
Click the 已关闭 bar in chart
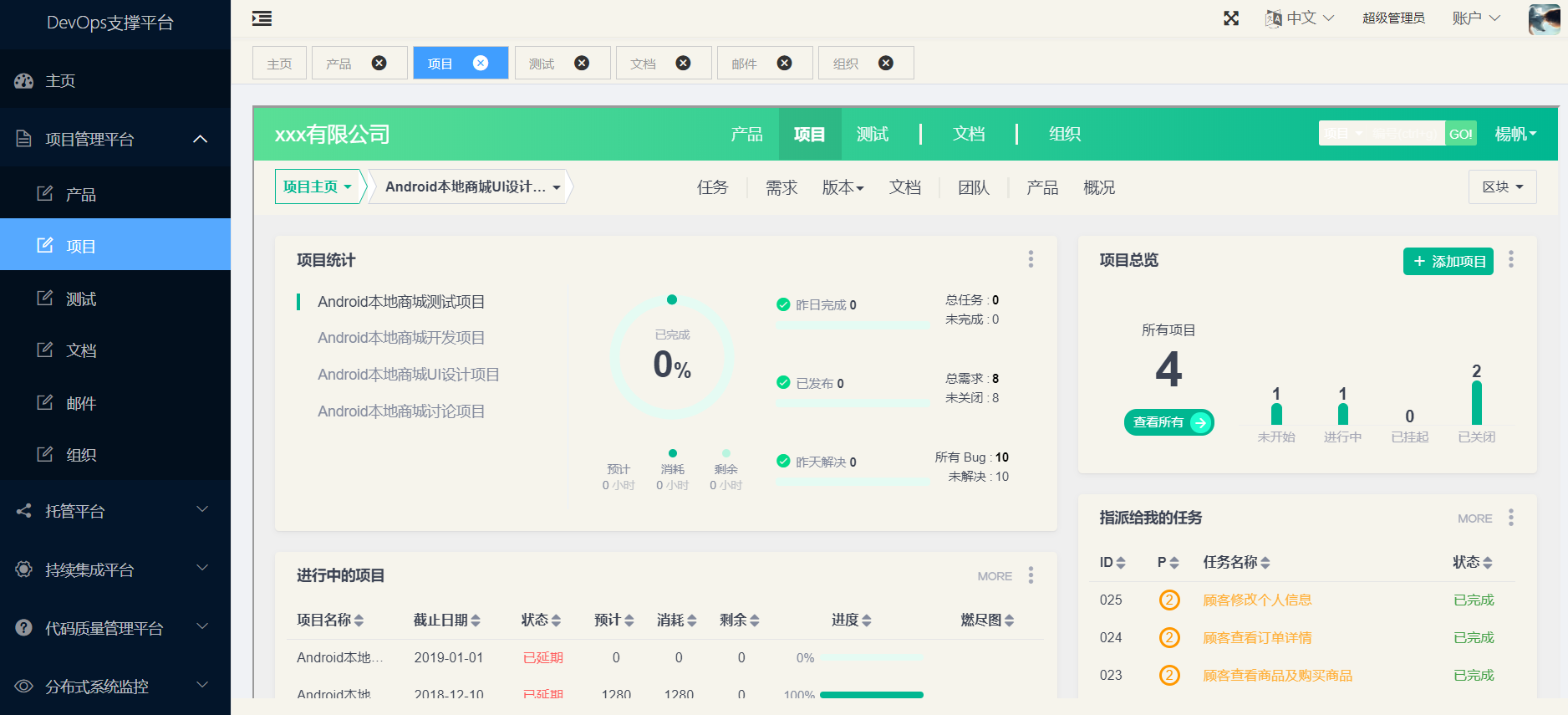[x=1476, y=403]
